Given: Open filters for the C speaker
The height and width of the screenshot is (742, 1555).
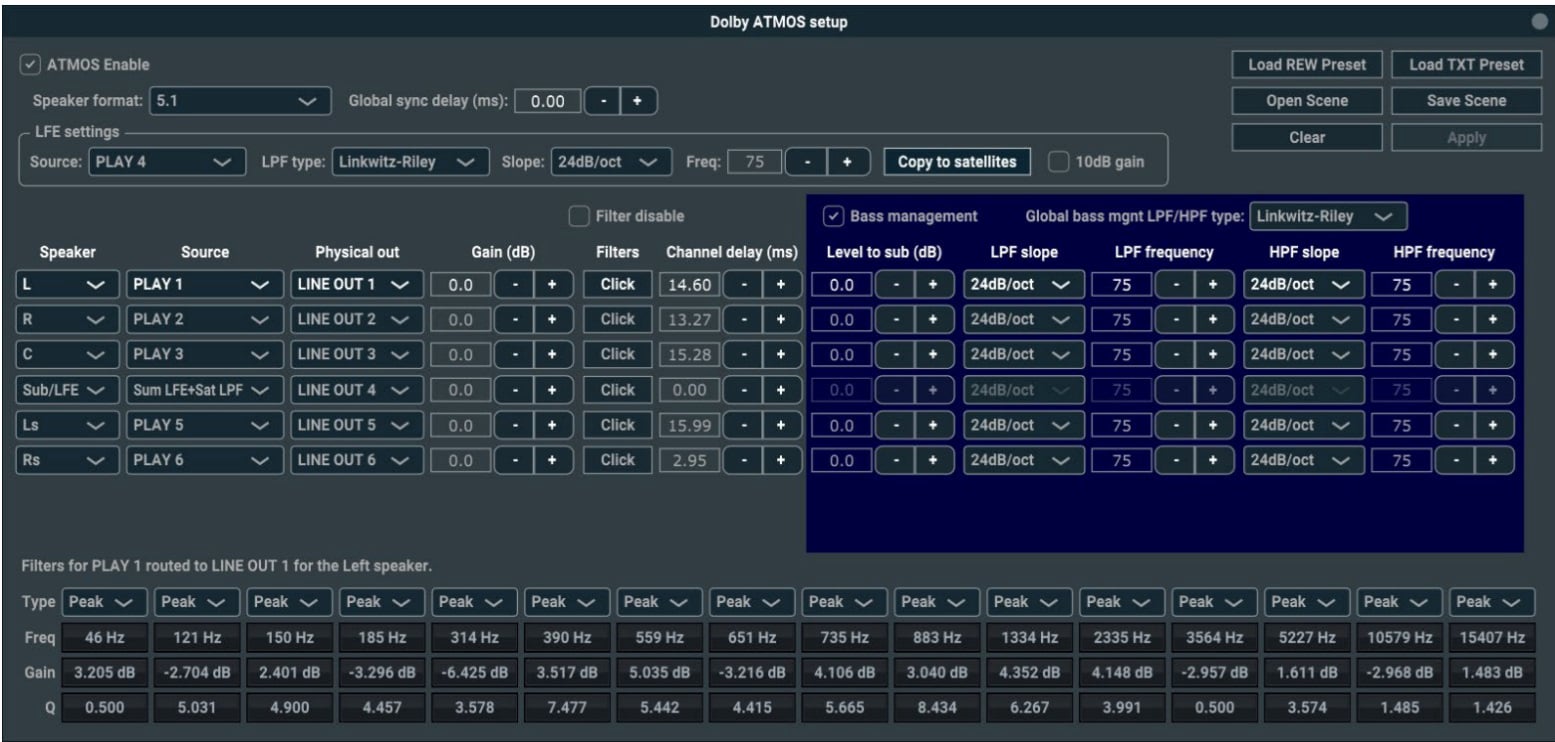Looking at the screenshot, I should click(x=617, y=355).
